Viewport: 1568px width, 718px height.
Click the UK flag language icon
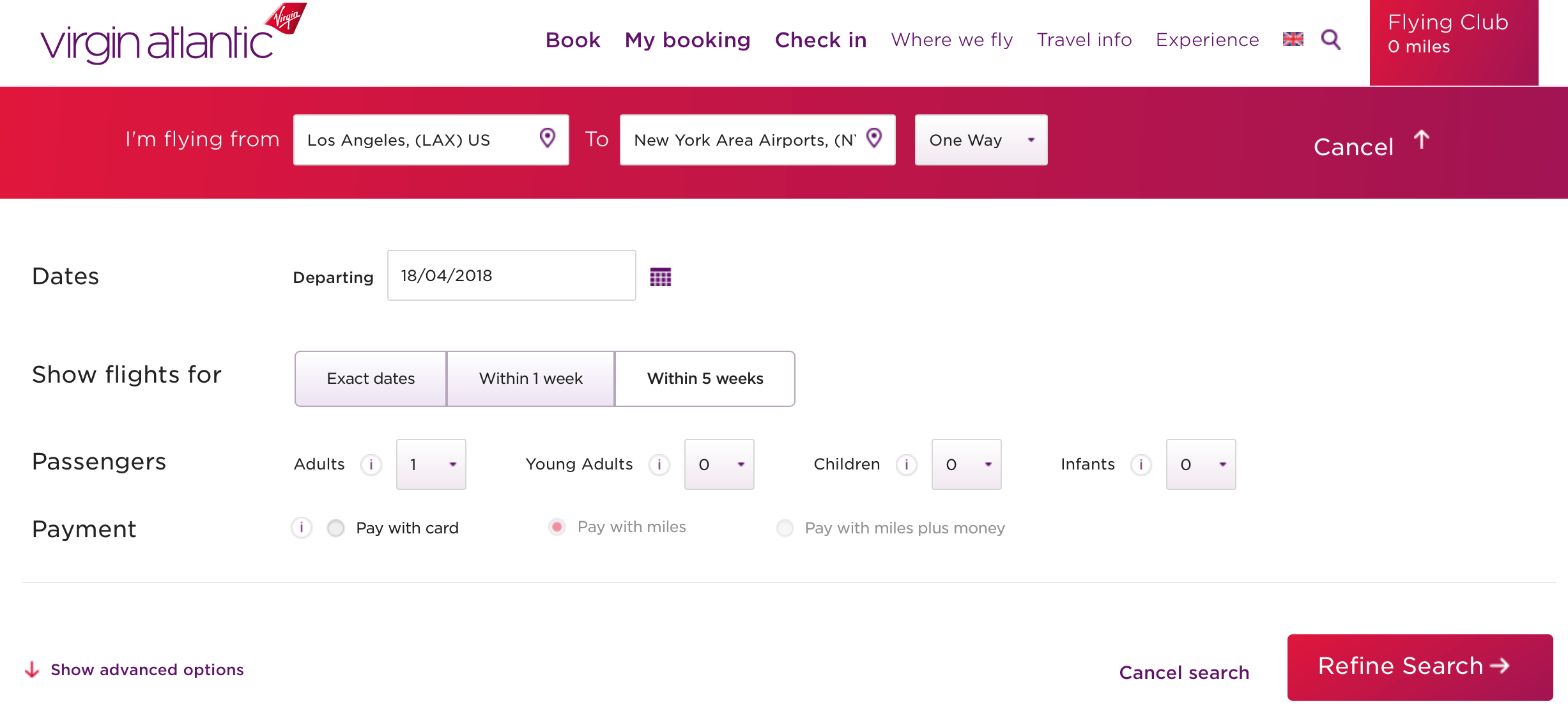pyautogui.click(x=1292, y=40)
